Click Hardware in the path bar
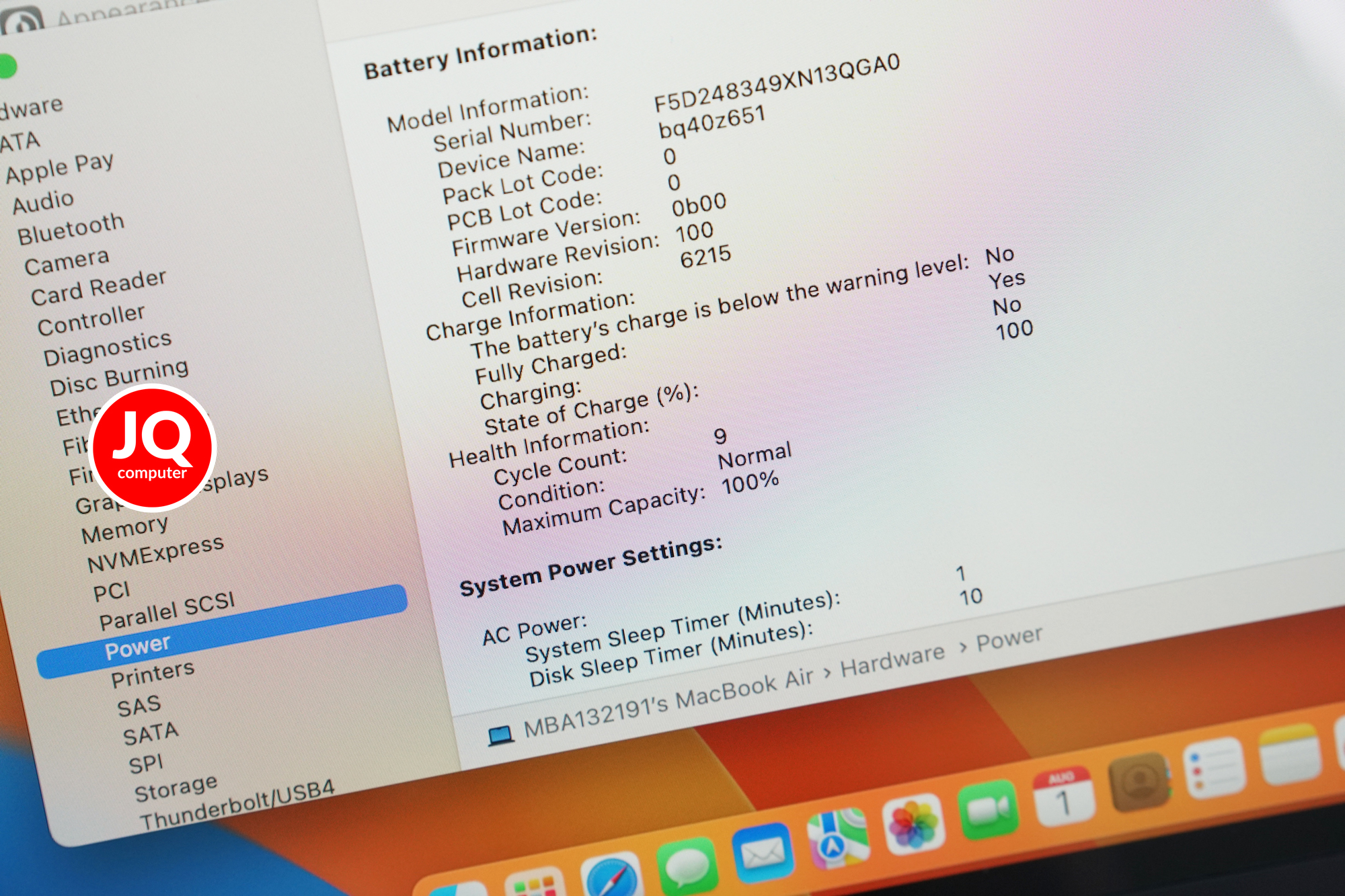 (x=892, y=659)
